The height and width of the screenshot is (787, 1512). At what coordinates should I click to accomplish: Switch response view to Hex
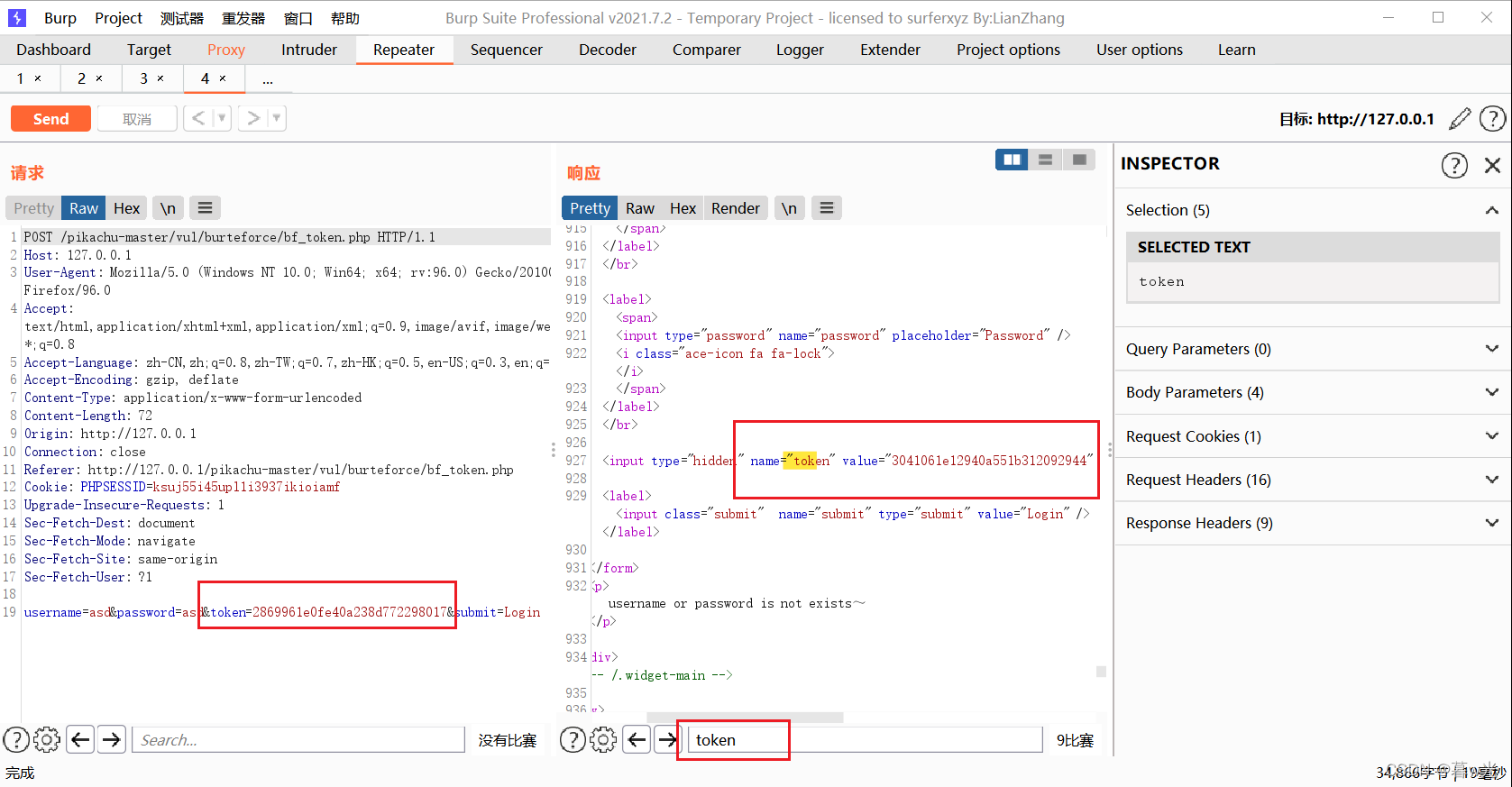[683, 208]
